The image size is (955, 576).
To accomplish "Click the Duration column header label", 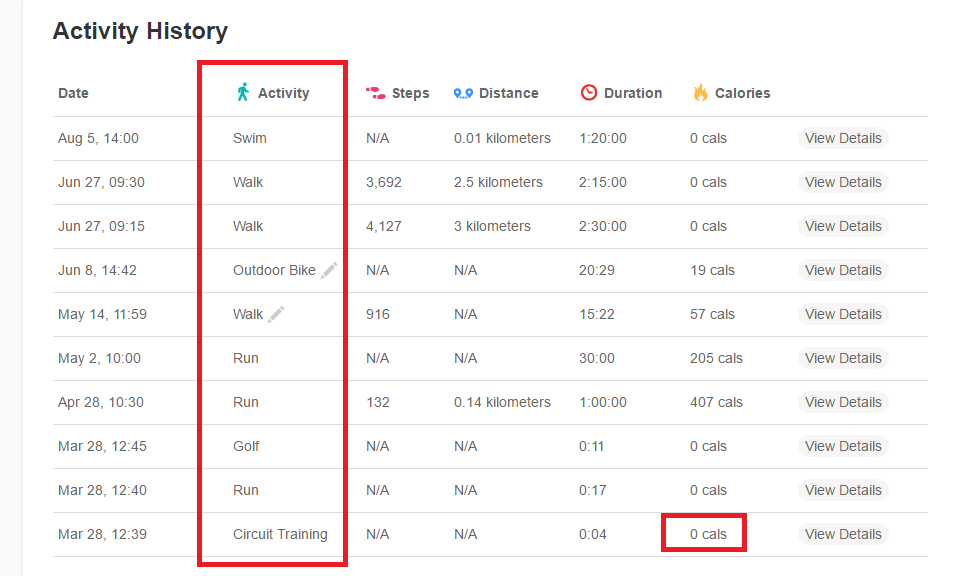I will click(633, 93).
